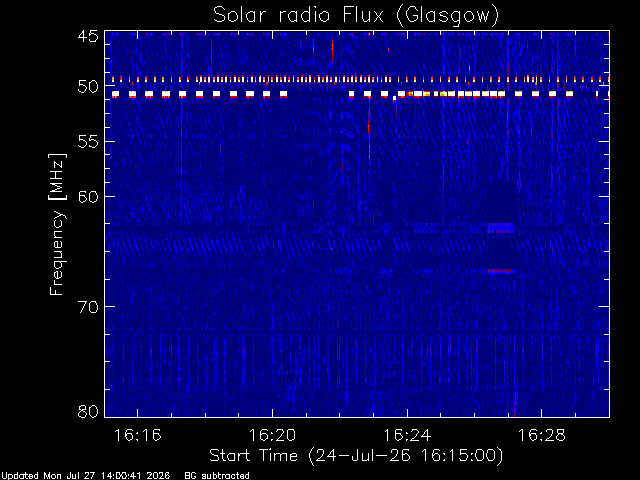Click the 'Frequency [MHz]' axis title
The height and width of the screenshot is (480, 640).
coord(57,224)
